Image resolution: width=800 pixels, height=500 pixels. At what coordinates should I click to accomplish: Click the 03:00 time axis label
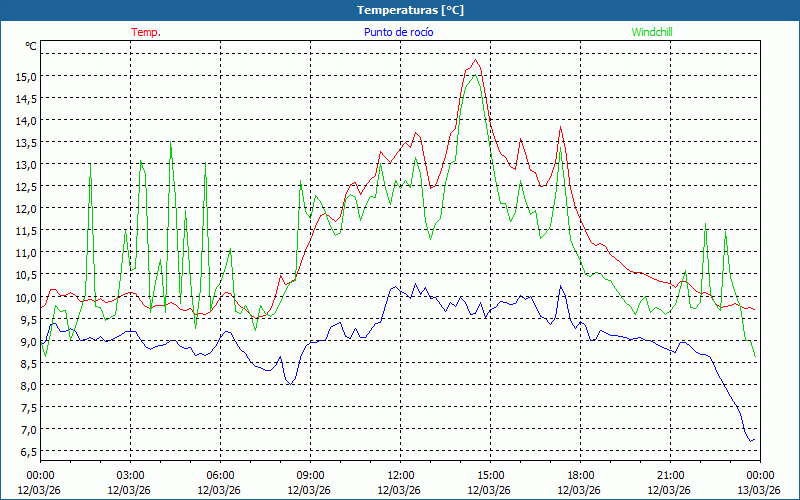(130, 475)
